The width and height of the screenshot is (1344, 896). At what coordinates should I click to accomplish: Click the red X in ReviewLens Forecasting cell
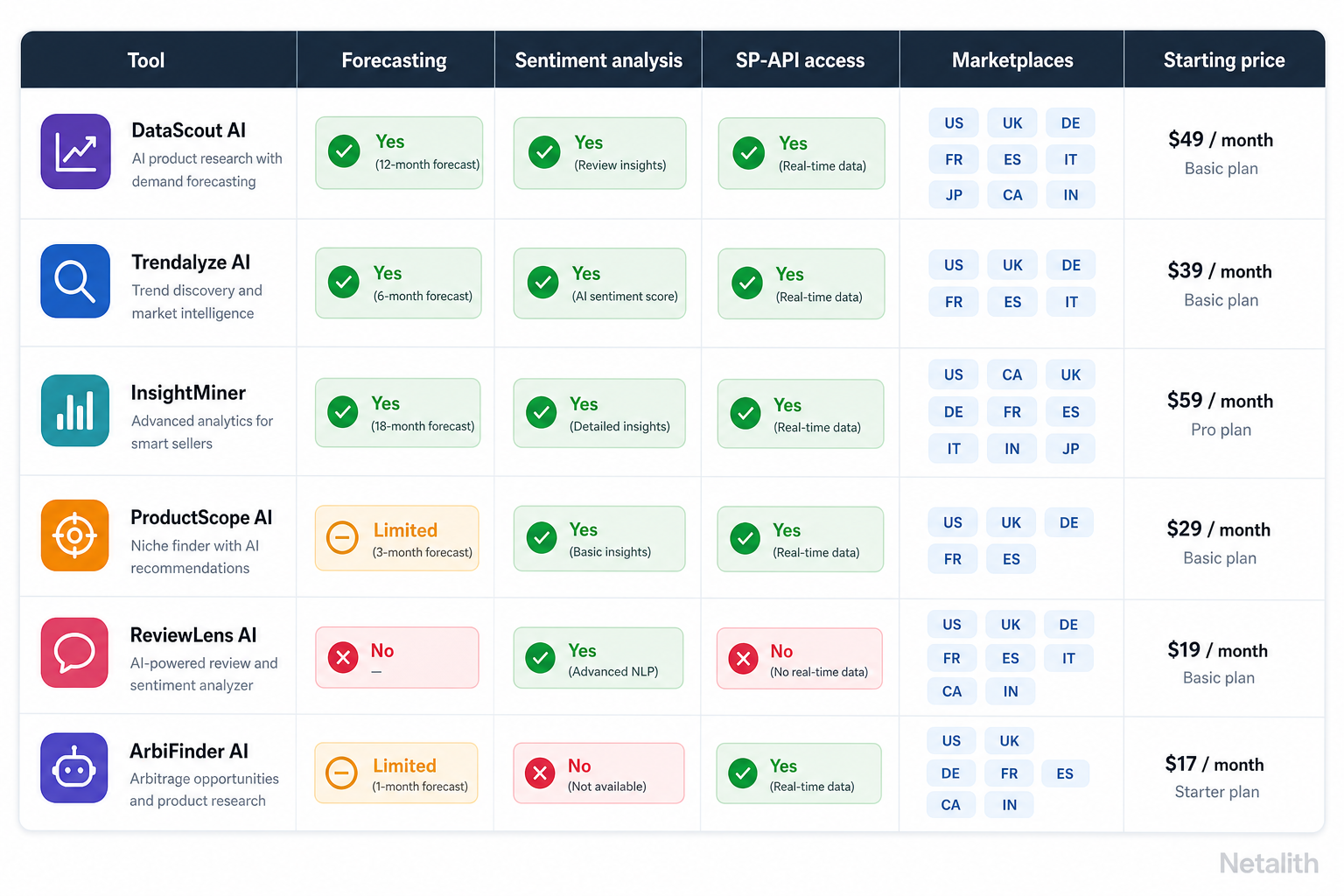coord(343,657)
